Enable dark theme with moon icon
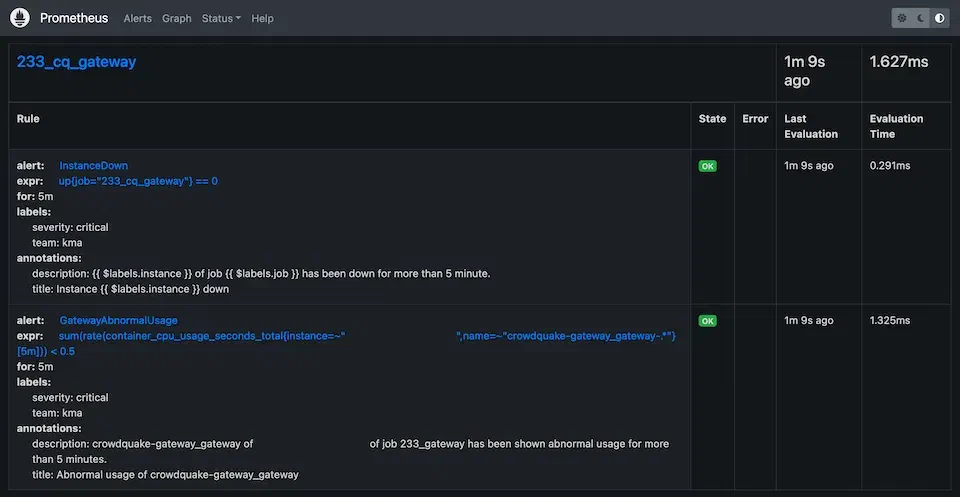 [921, 18]
